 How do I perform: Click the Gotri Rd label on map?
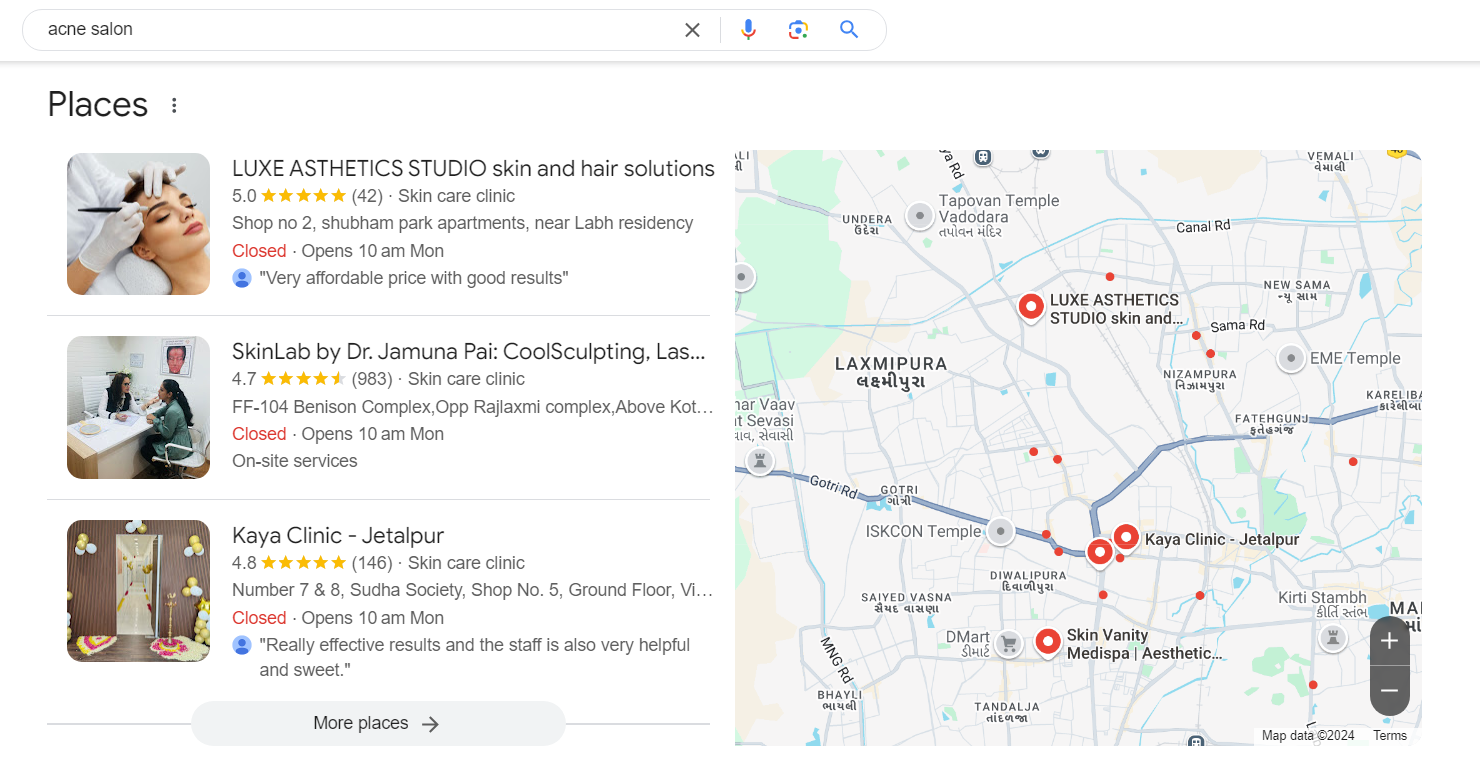(x=834, y=489)
